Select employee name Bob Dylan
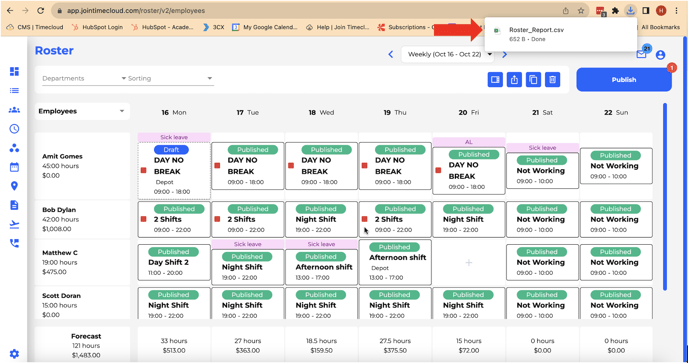Screen dimensions: 688x363 59,210
